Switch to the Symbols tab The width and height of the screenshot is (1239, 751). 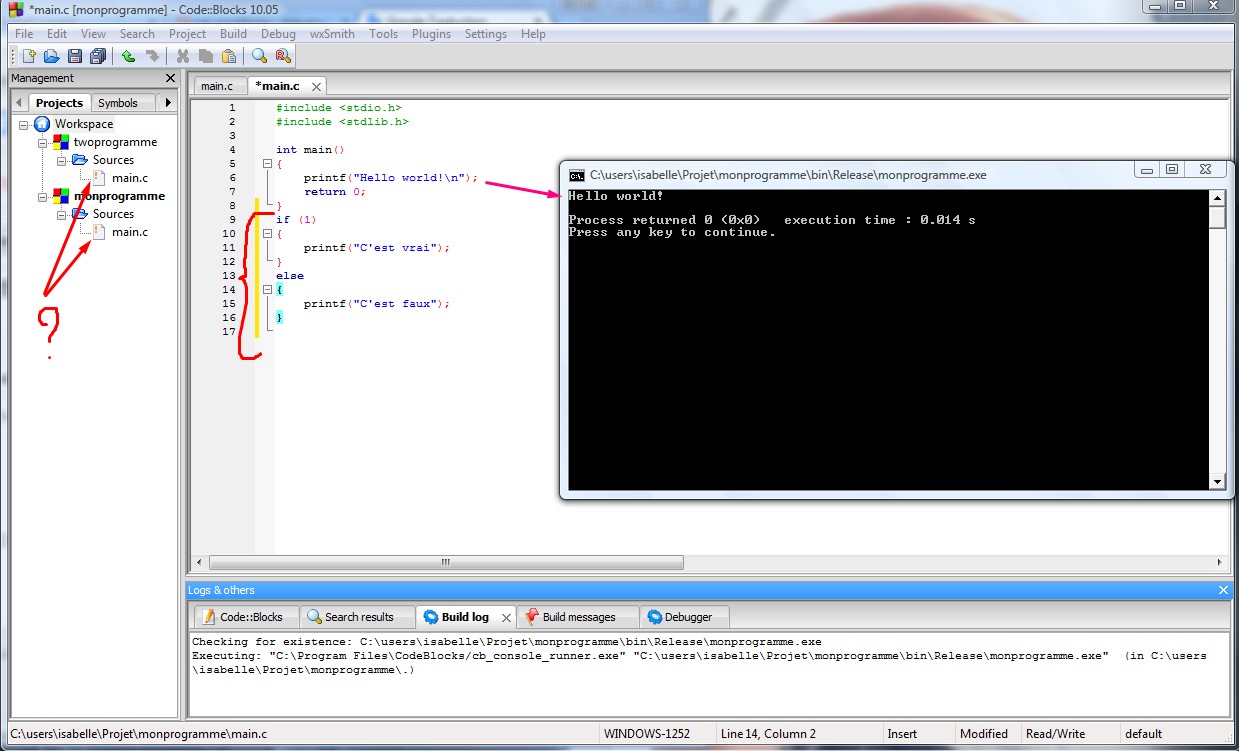pyautogui.click(x=118, y=103)
